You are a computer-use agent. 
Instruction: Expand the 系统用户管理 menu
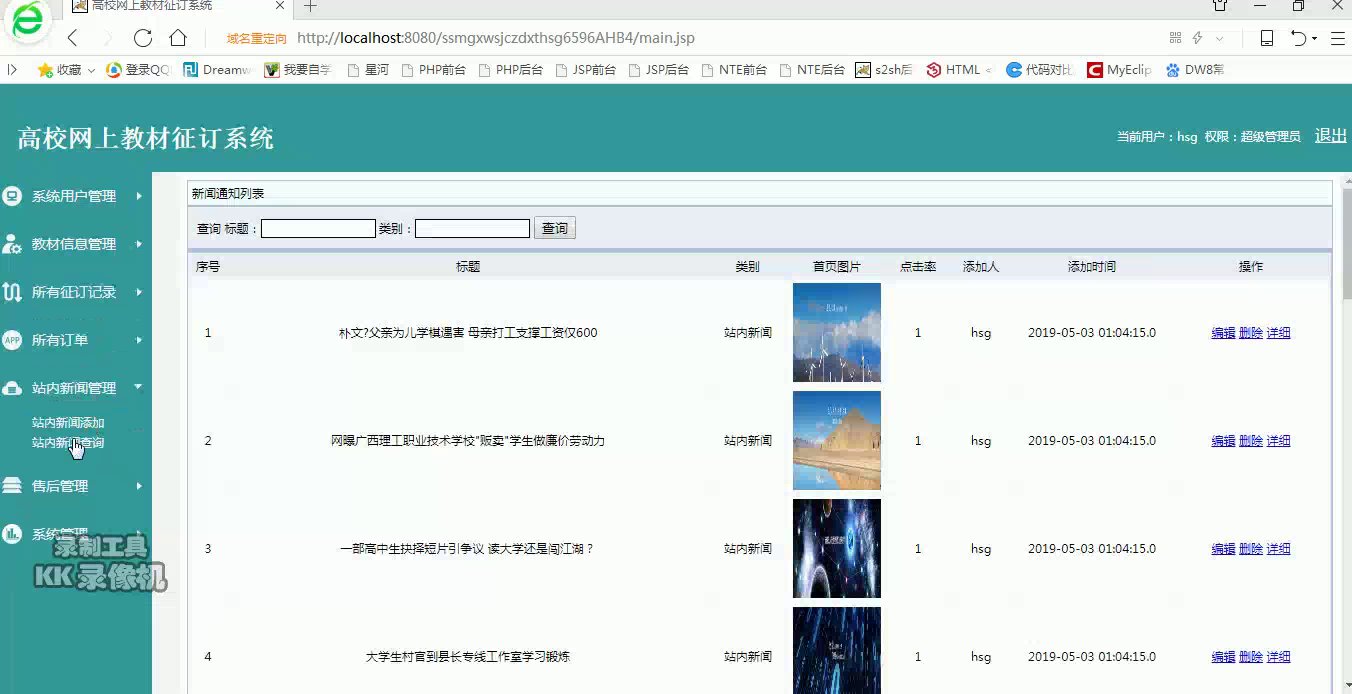(x=76, y=196)
